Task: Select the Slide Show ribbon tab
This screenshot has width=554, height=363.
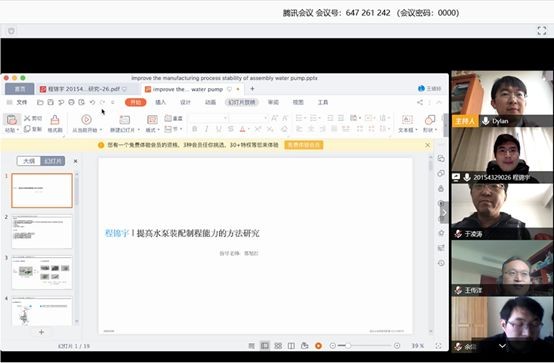Action: 242,102
